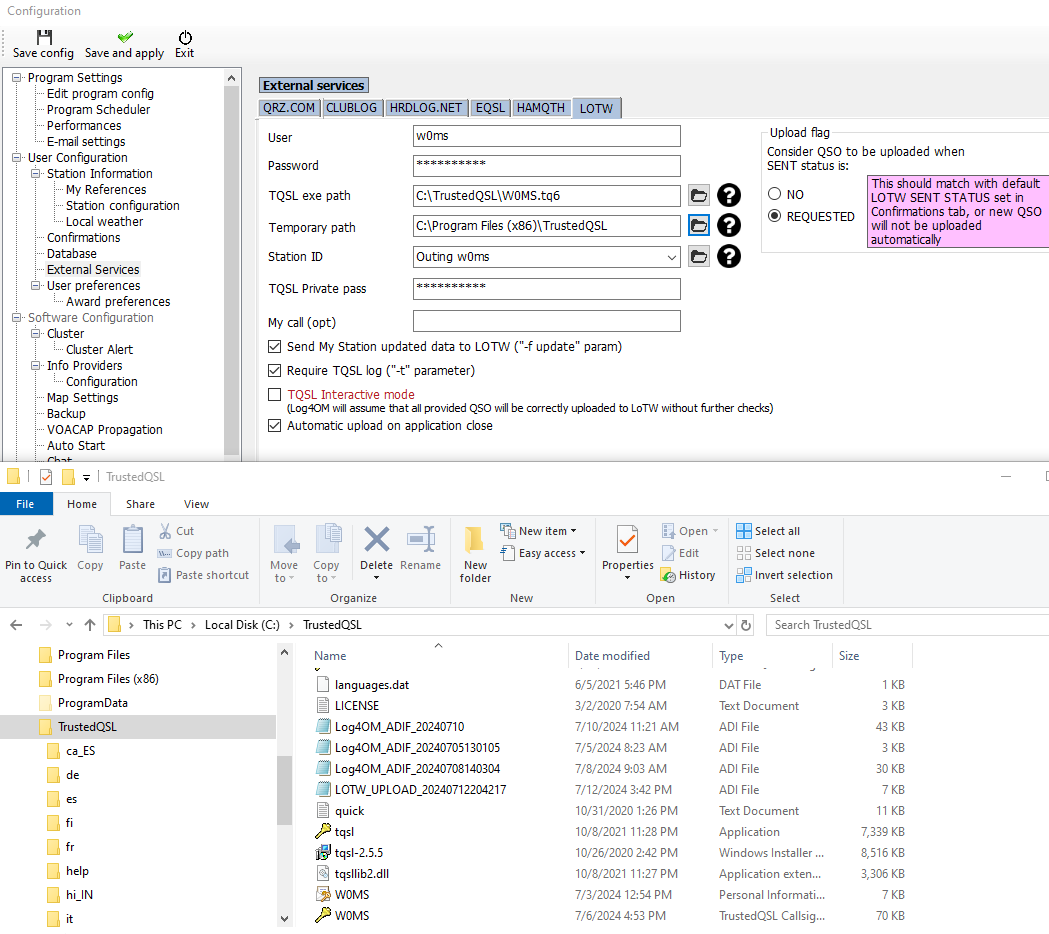Open Explorer File menu tab

pos(25,504)
